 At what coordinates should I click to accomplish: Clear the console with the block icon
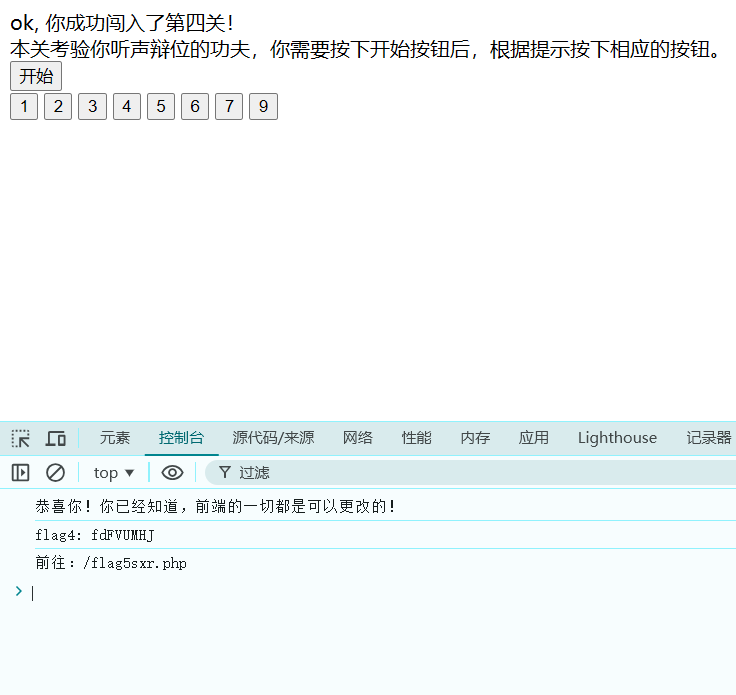[56, 473]
